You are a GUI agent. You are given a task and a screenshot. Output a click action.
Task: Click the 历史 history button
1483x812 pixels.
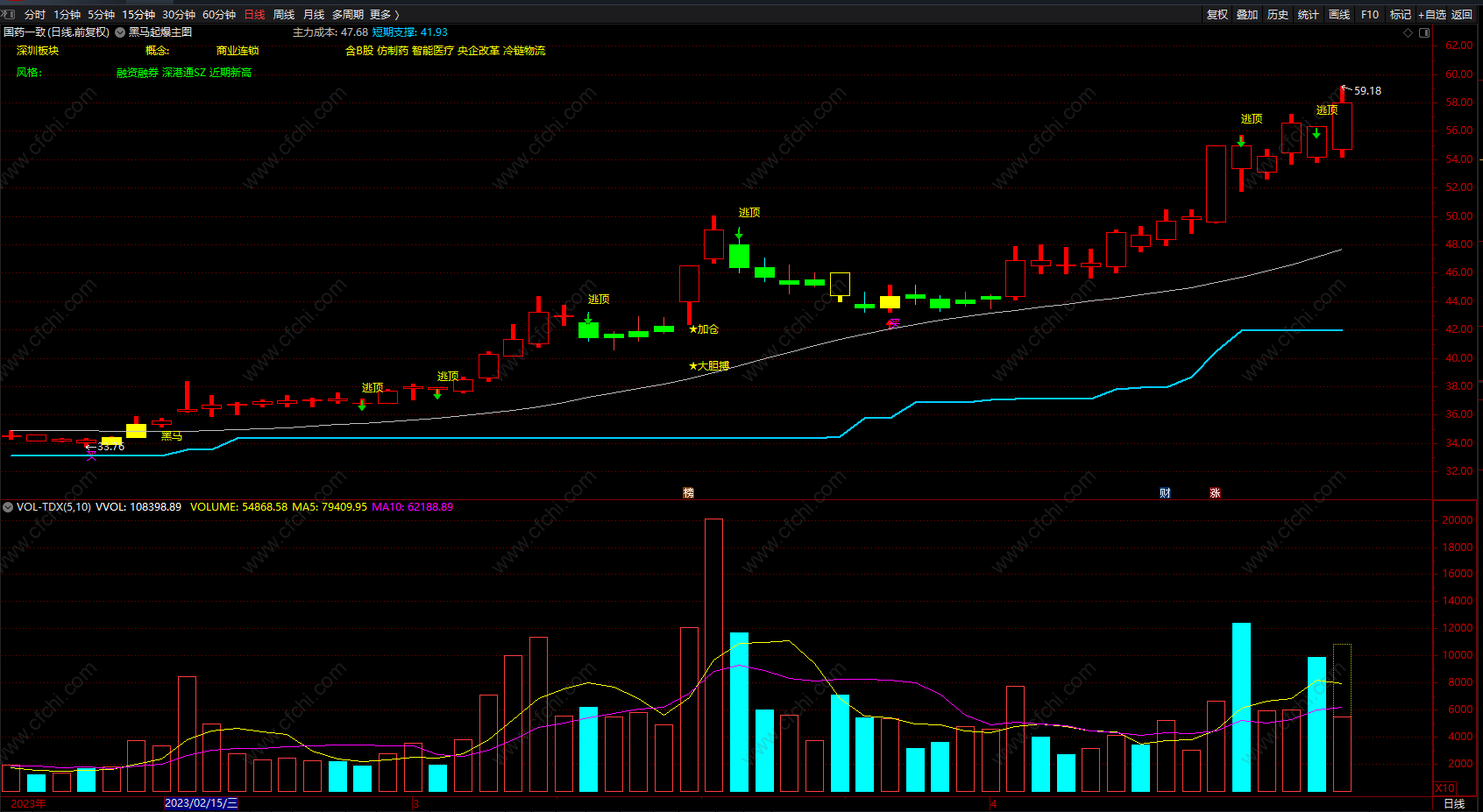1278,14
